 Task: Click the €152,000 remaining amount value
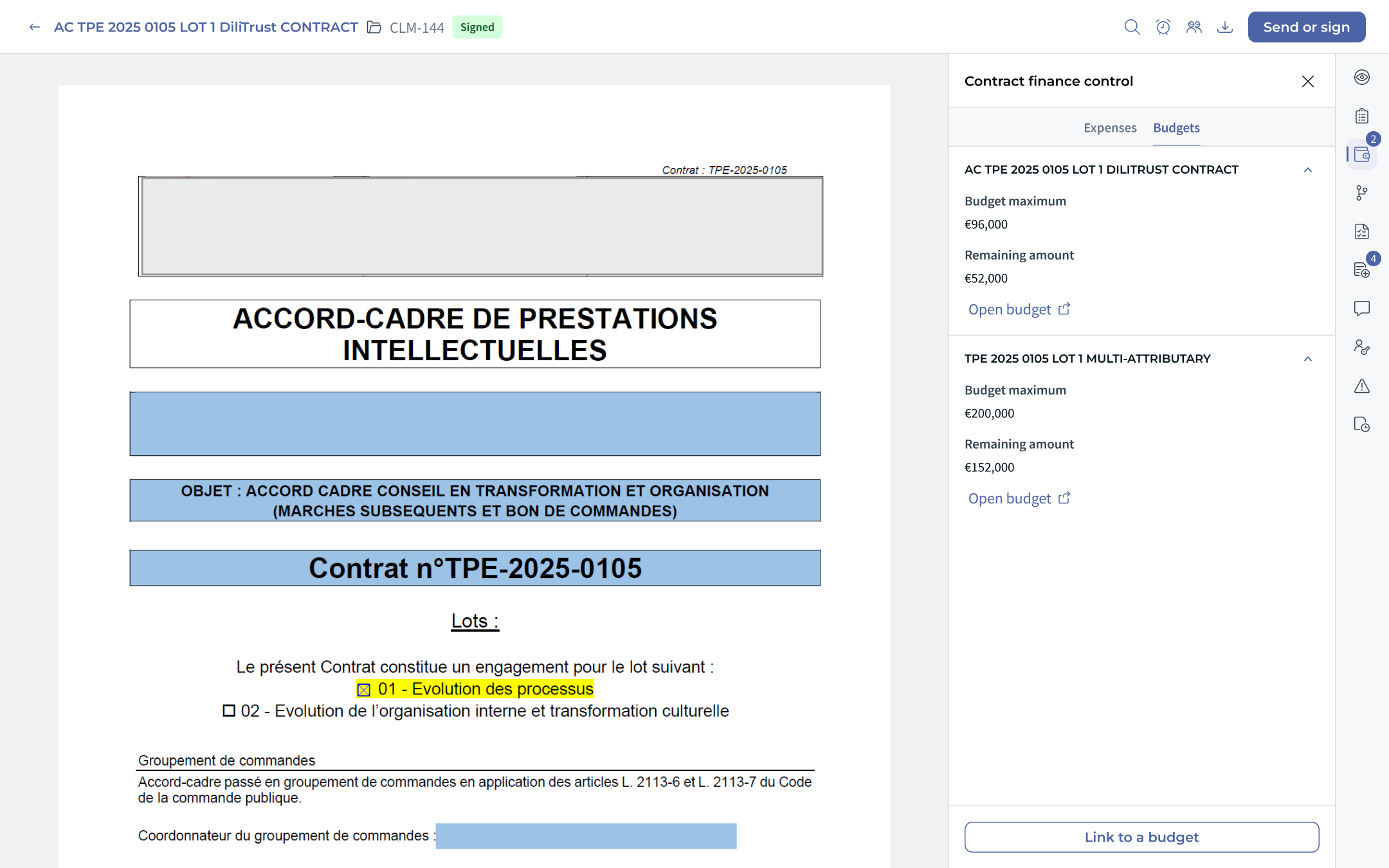tap(989, 467)
